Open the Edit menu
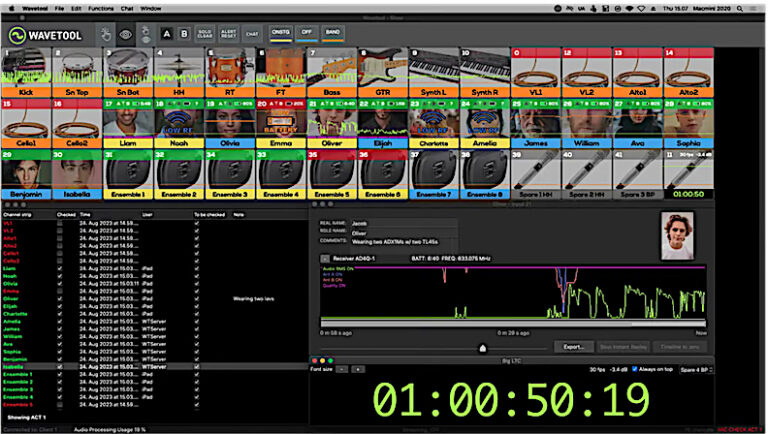Screen dimensions: 768x434 pos(76,8)
